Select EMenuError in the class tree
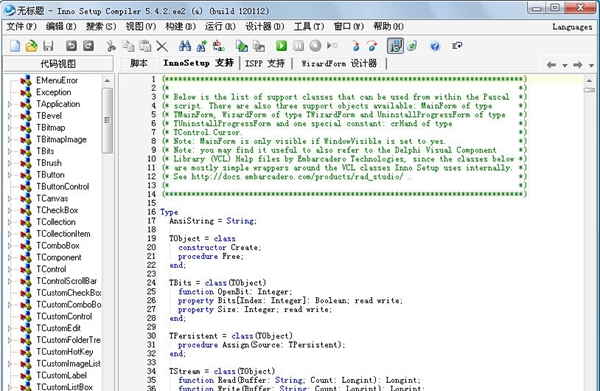The image size is (600, 391). (57, 80)
